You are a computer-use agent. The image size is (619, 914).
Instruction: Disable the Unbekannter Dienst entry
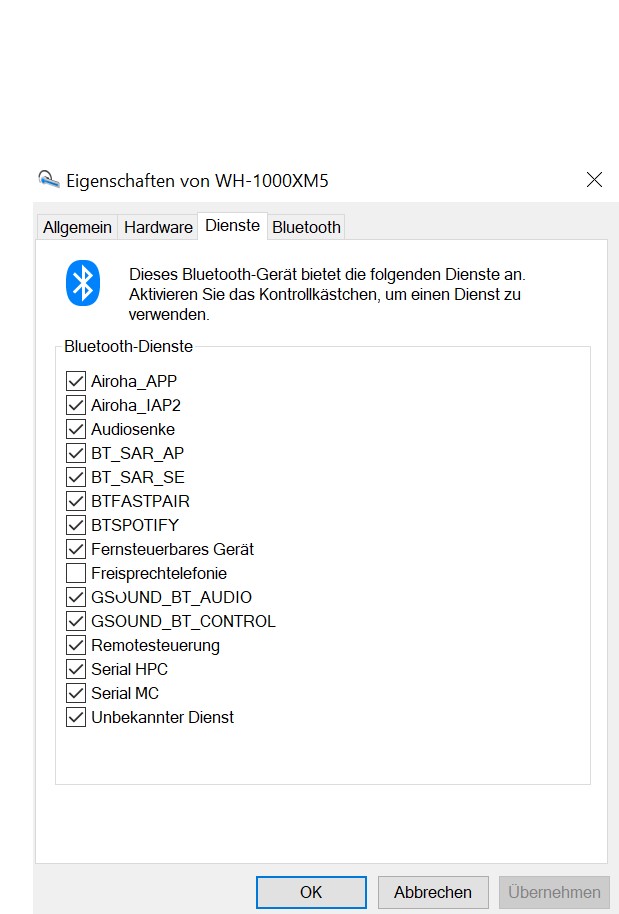point(76,717)
